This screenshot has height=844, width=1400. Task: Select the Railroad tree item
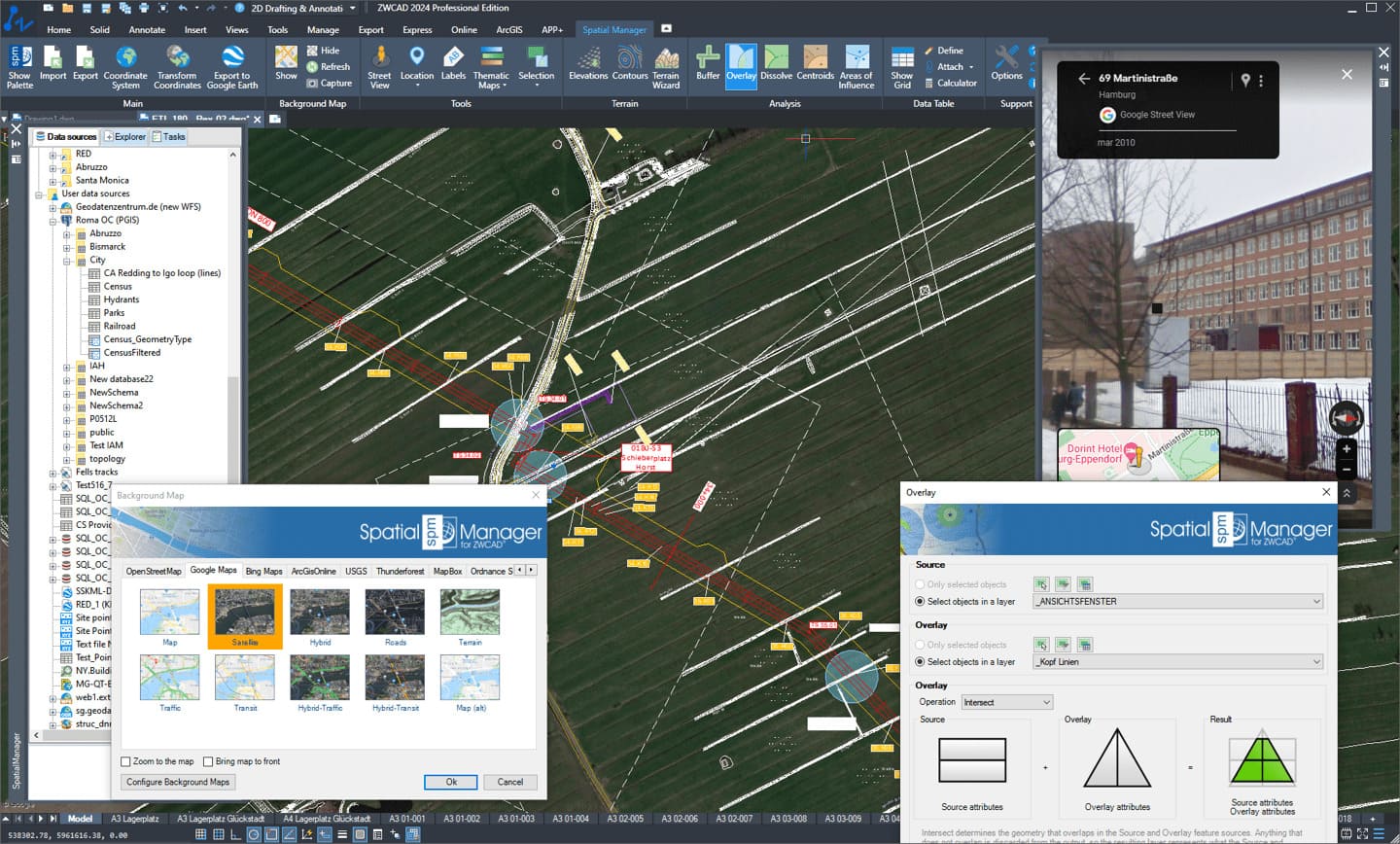click(x=120, y=327)
